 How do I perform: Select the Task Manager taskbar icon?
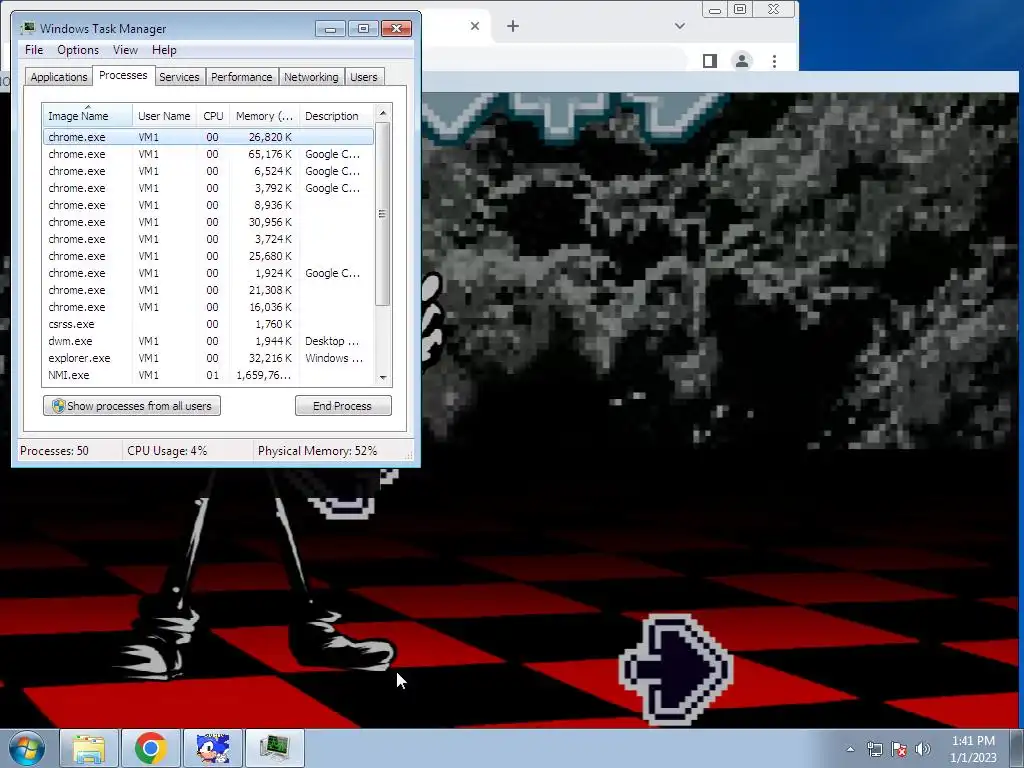coord(275,748)
